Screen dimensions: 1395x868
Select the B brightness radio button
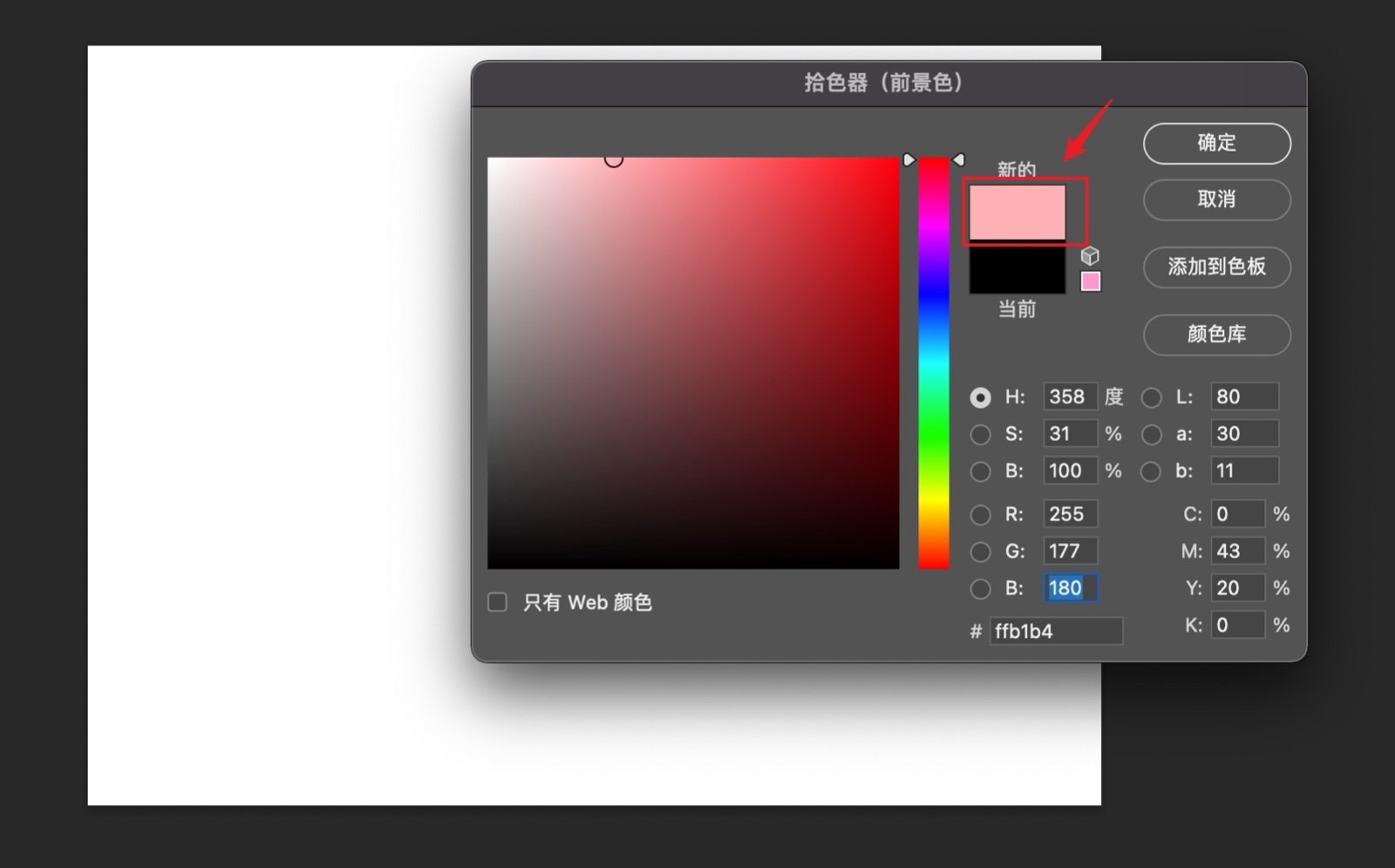pos(980,471)
